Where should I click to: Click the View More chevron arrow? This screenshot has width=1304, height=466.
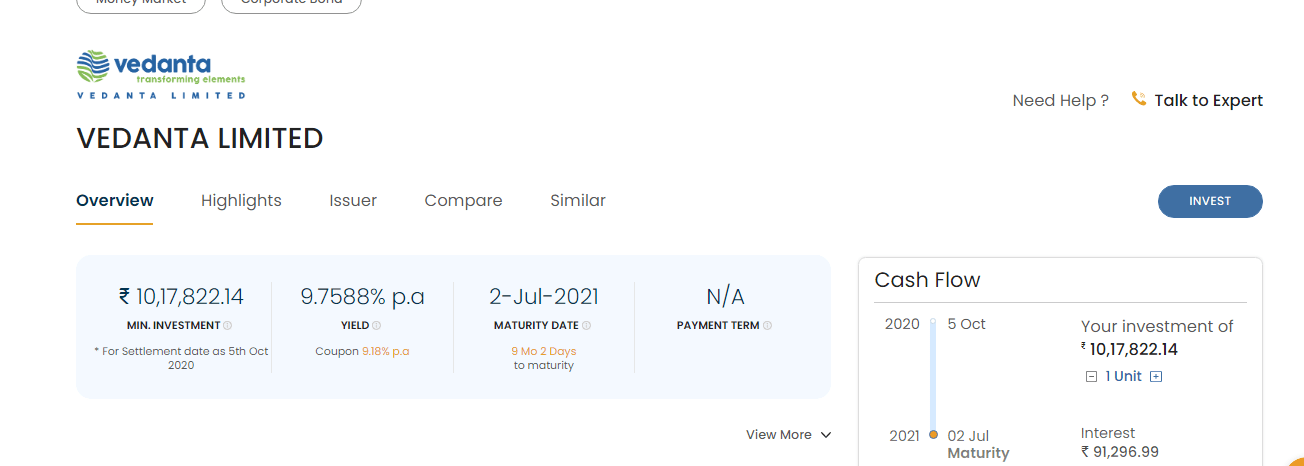826,435
